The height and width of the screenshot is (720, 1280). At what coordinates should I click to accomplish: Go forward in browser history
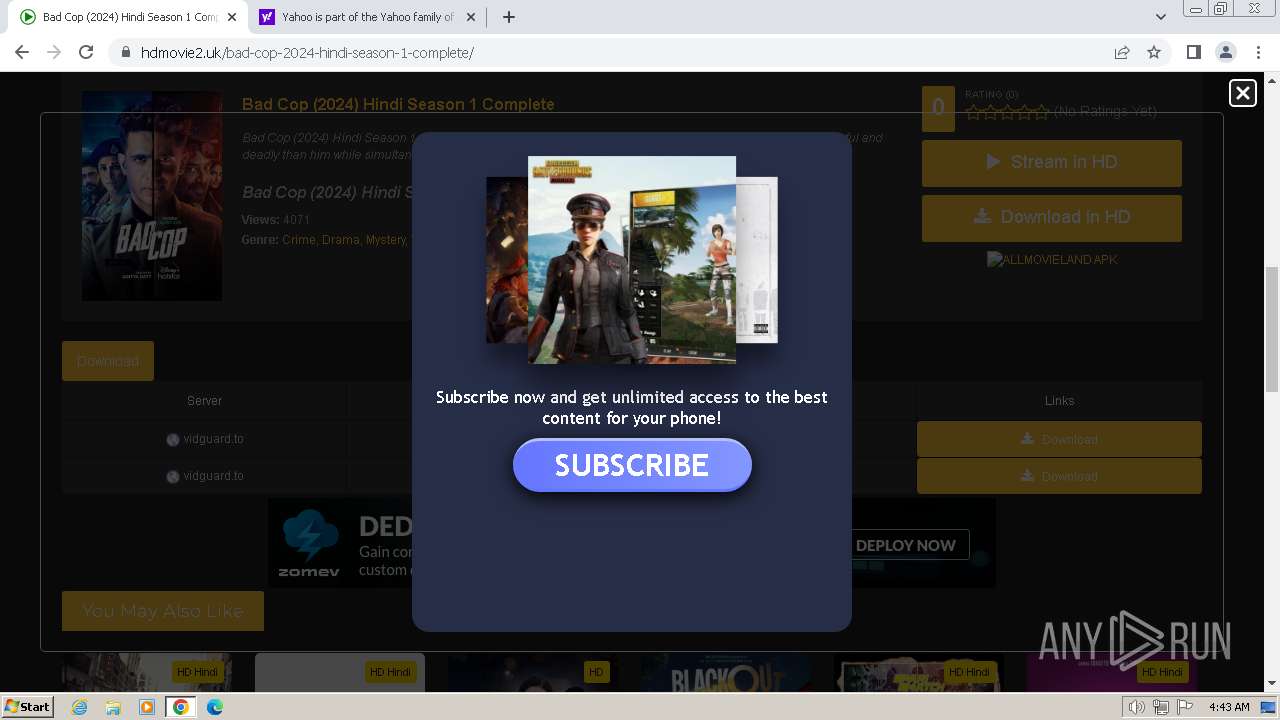(x=54, y=52)
